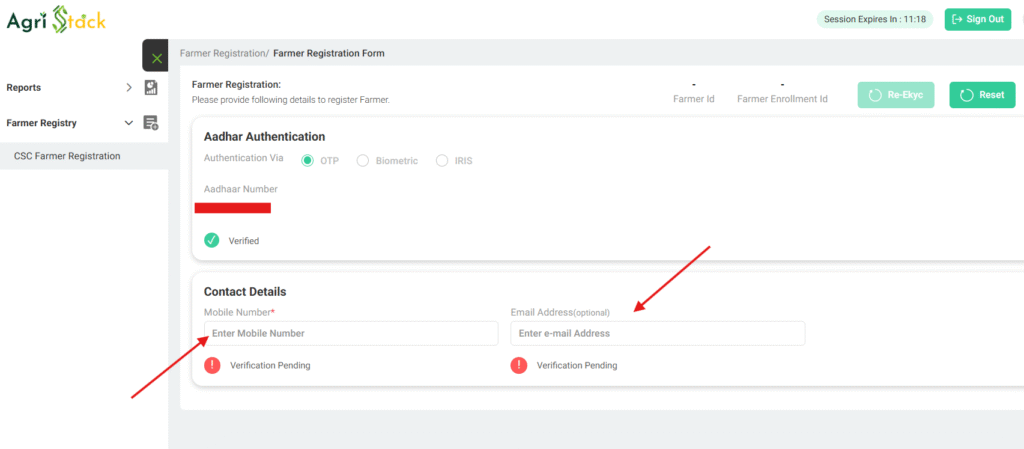Image resolution: width=1024 pixels, height=449 pixels.
Task: Click the Re-Ekyc button
Action: [x=897, y=95]
